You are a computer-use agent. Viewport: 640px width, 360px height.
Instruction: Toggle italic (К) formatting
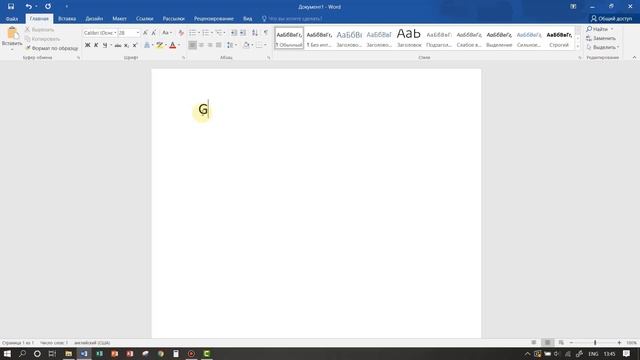click(96, 45)
